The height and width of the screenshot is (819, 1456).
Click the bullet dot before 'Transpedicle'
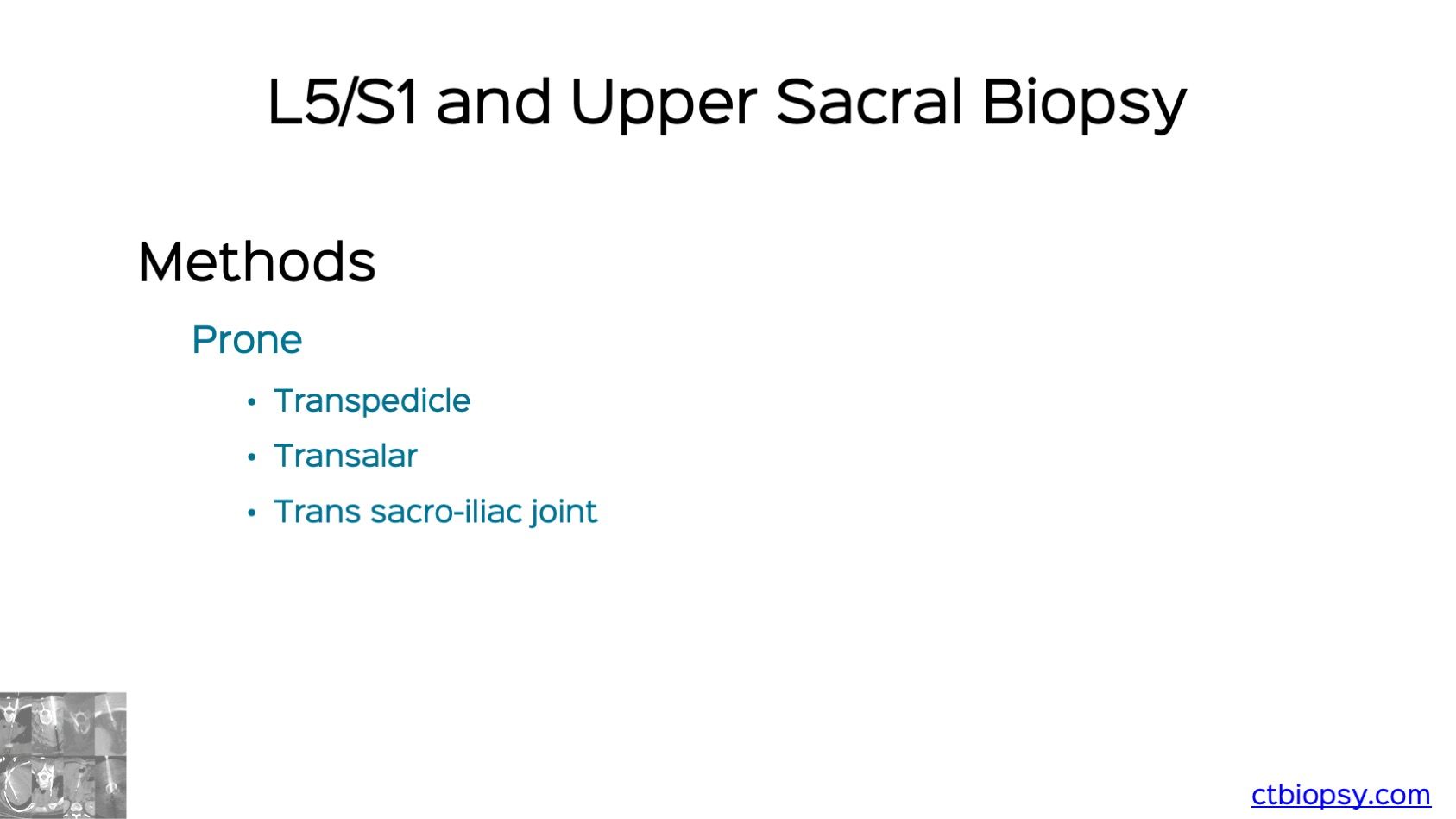(x=251, y=402)
